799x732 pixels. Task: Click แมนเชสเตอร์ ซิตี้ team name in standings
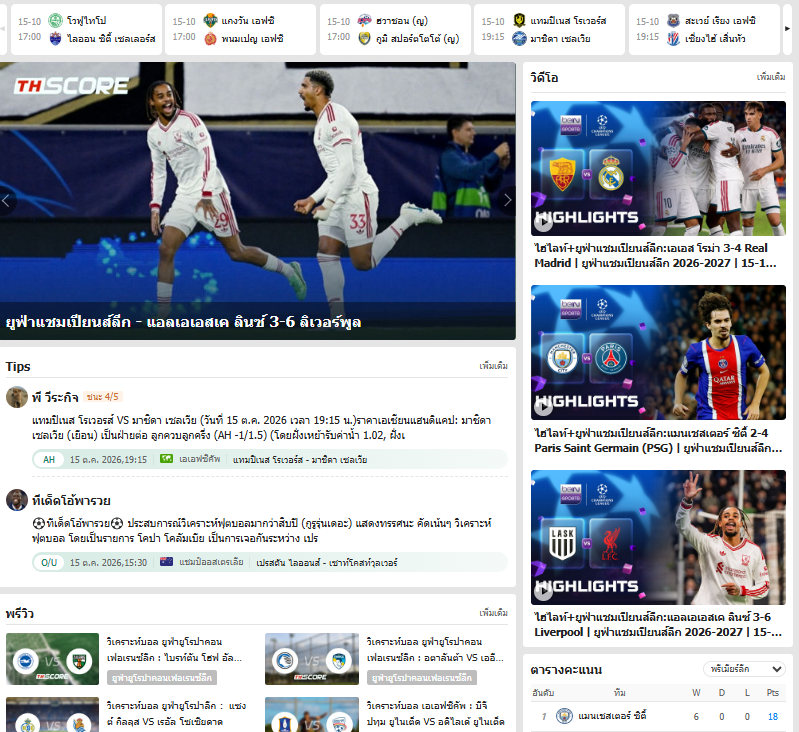coord(612,716)
